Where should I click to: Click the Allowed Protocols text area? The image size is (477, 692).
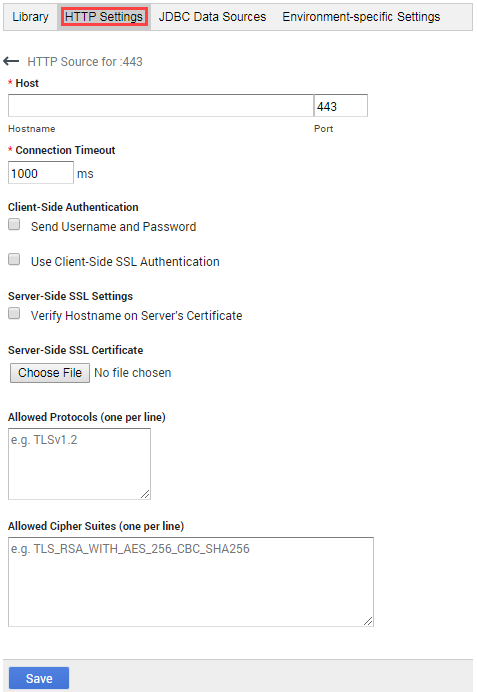pyautogui.click(x=79, y=464)
